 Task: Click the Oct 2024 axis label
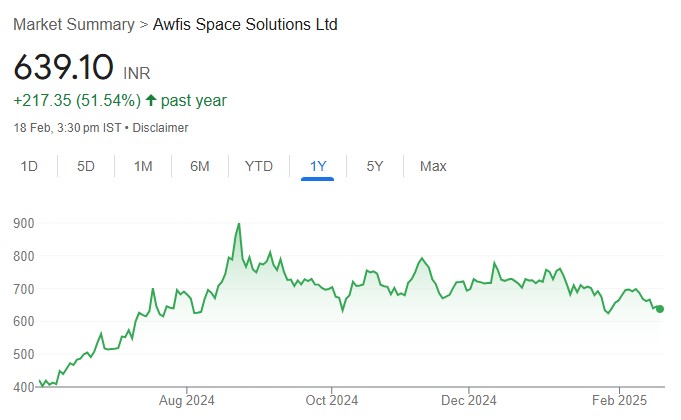pos(330,401)
